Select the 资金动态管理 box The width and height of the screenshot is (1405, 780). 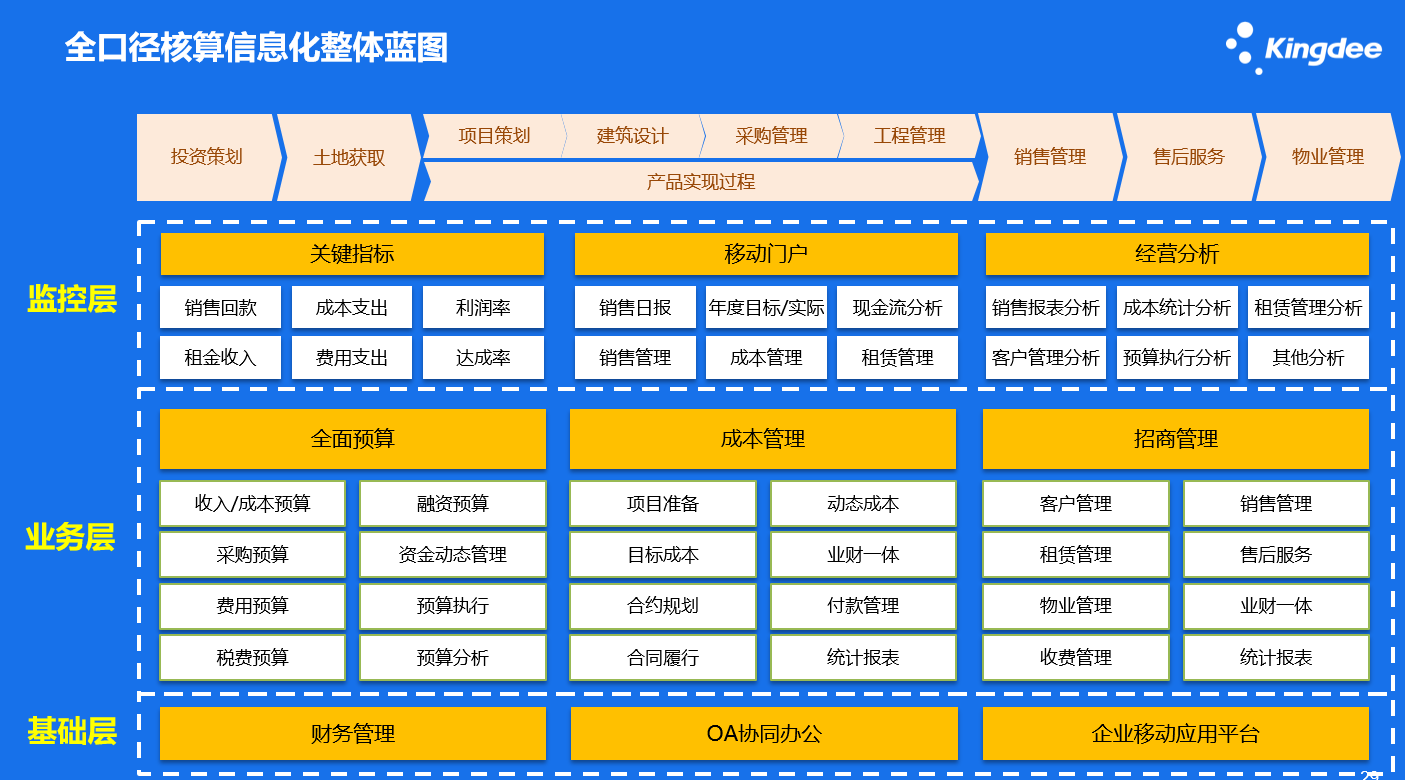coord(453,554)
